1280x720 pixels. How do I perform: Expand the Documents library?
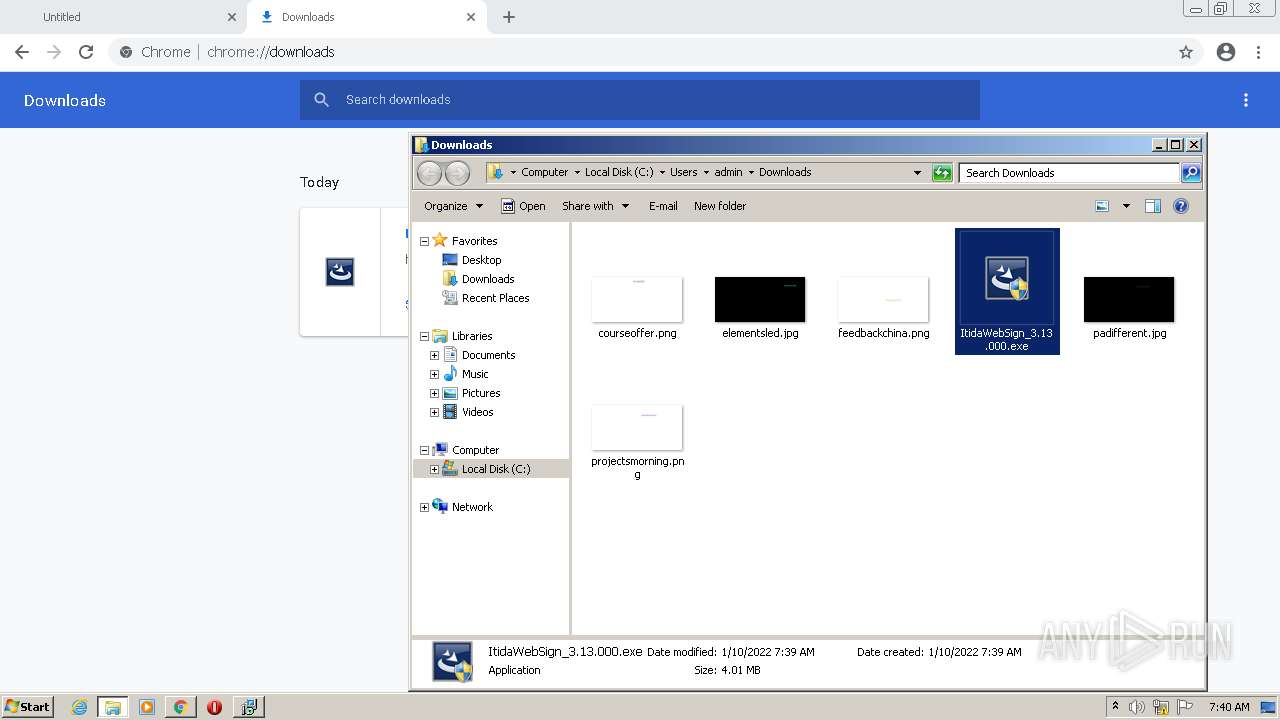pyautogui.click(x=434, y=355)
